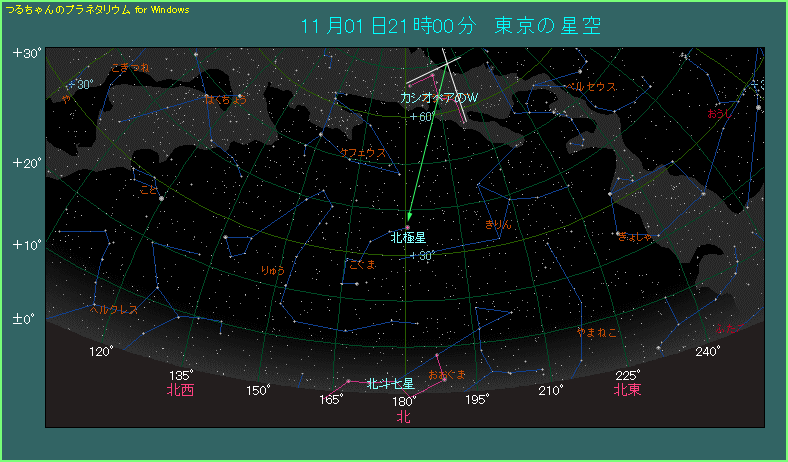This screenshot has width=788, height=462.
Task: Click the 120° azimuth label
Action: (x=102, y=351)
